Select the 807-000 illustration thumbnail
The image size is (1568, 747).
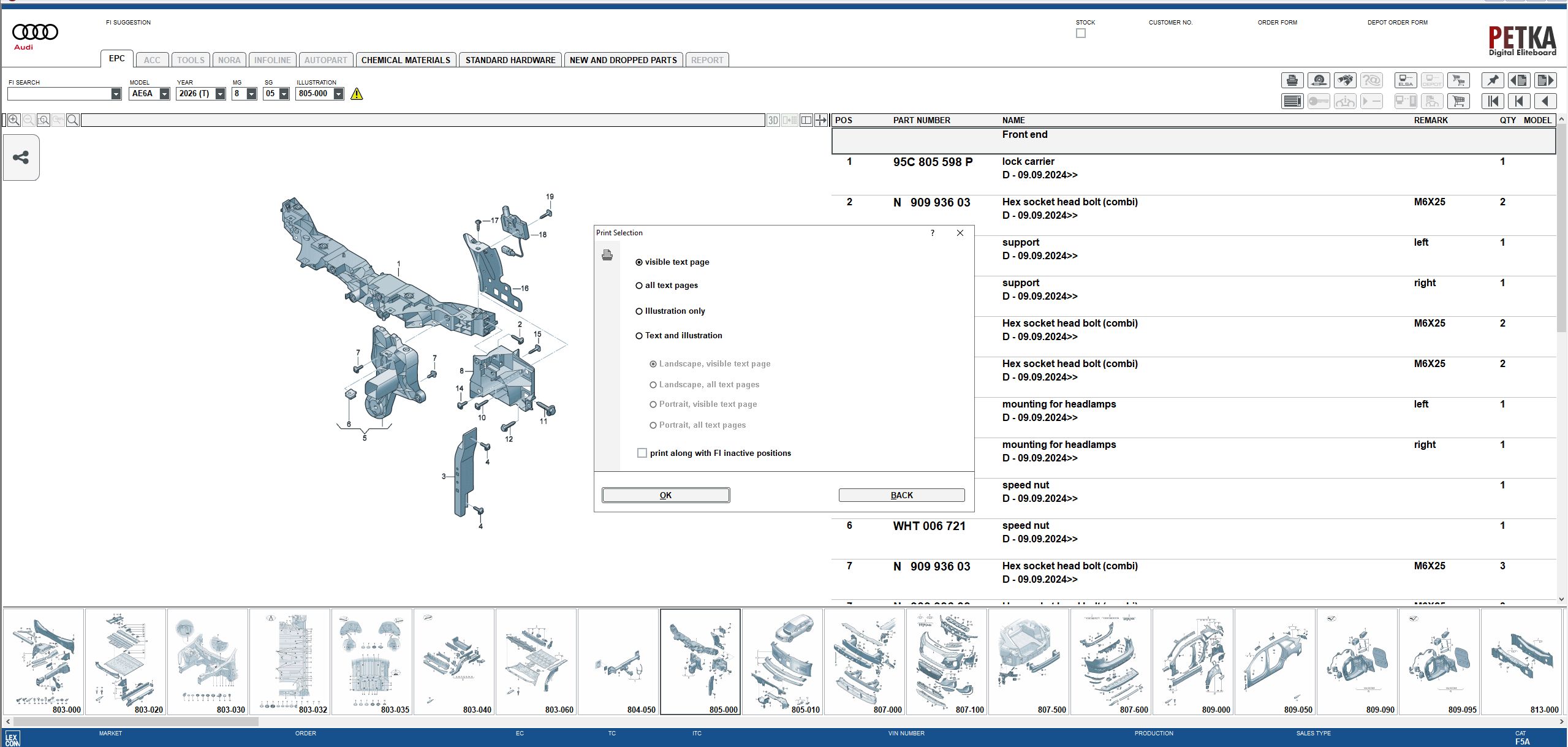point(864,661)
